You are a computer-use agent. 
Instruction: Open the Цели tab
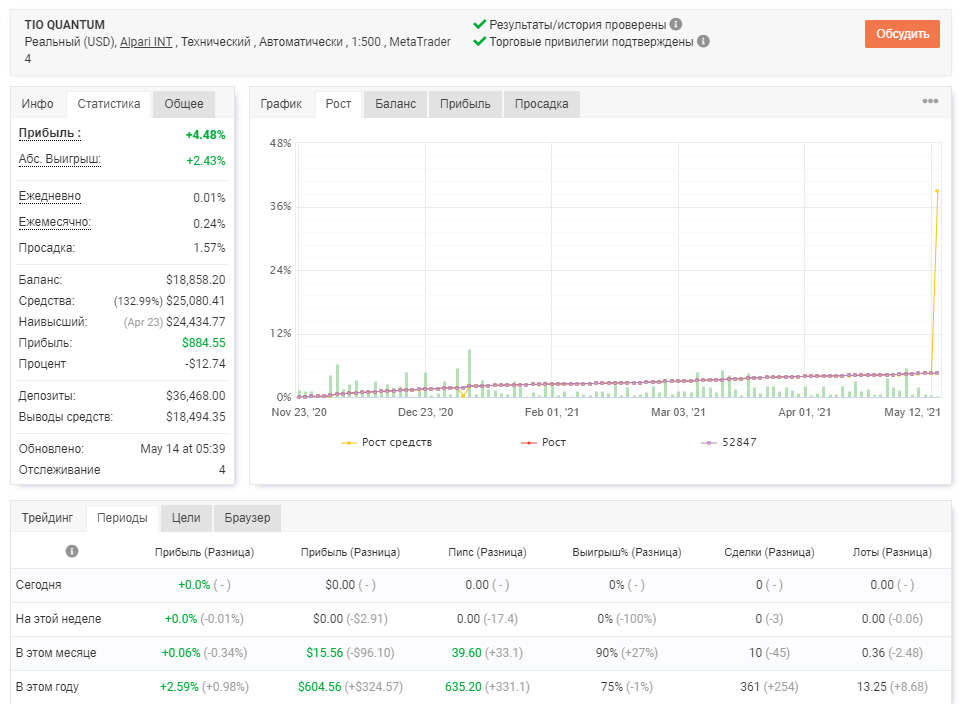click(x=186, y=517)
